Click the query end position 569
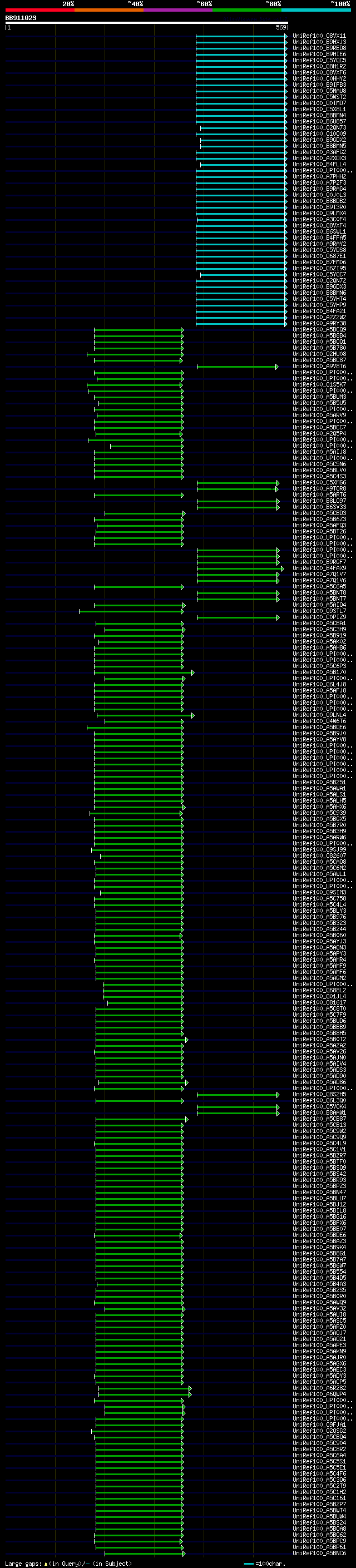 pyautogui.click(x=280, y=27)
